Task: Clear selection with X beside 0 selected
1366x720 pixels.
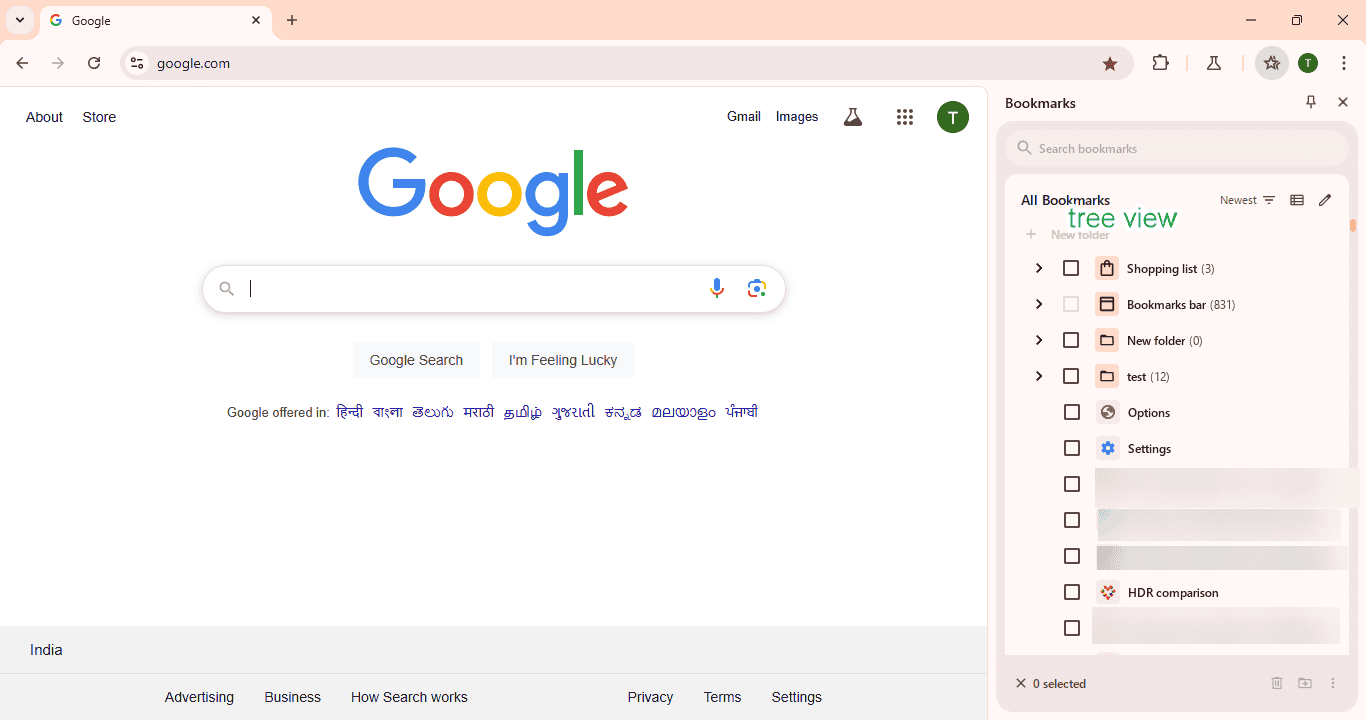Action: point(1021,684)
